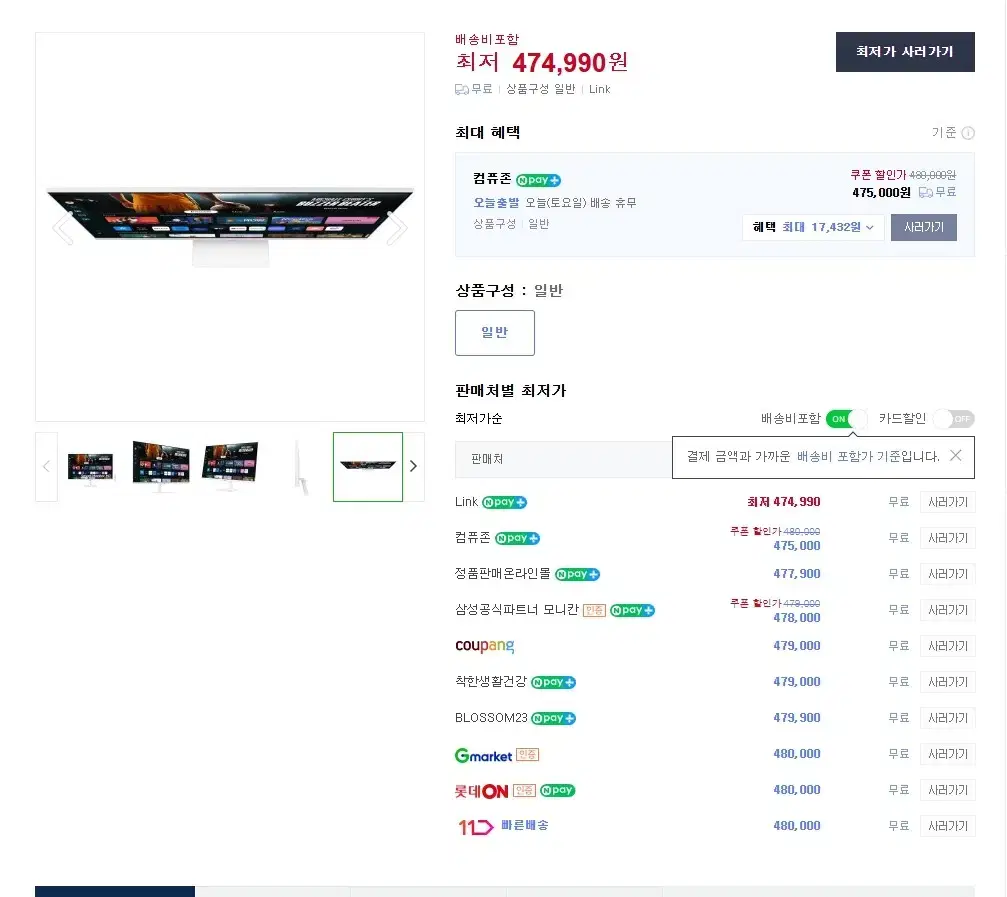Select the side-profile monitor thumbnail
The image size is (1007, 897).
[x=299, y=467]
